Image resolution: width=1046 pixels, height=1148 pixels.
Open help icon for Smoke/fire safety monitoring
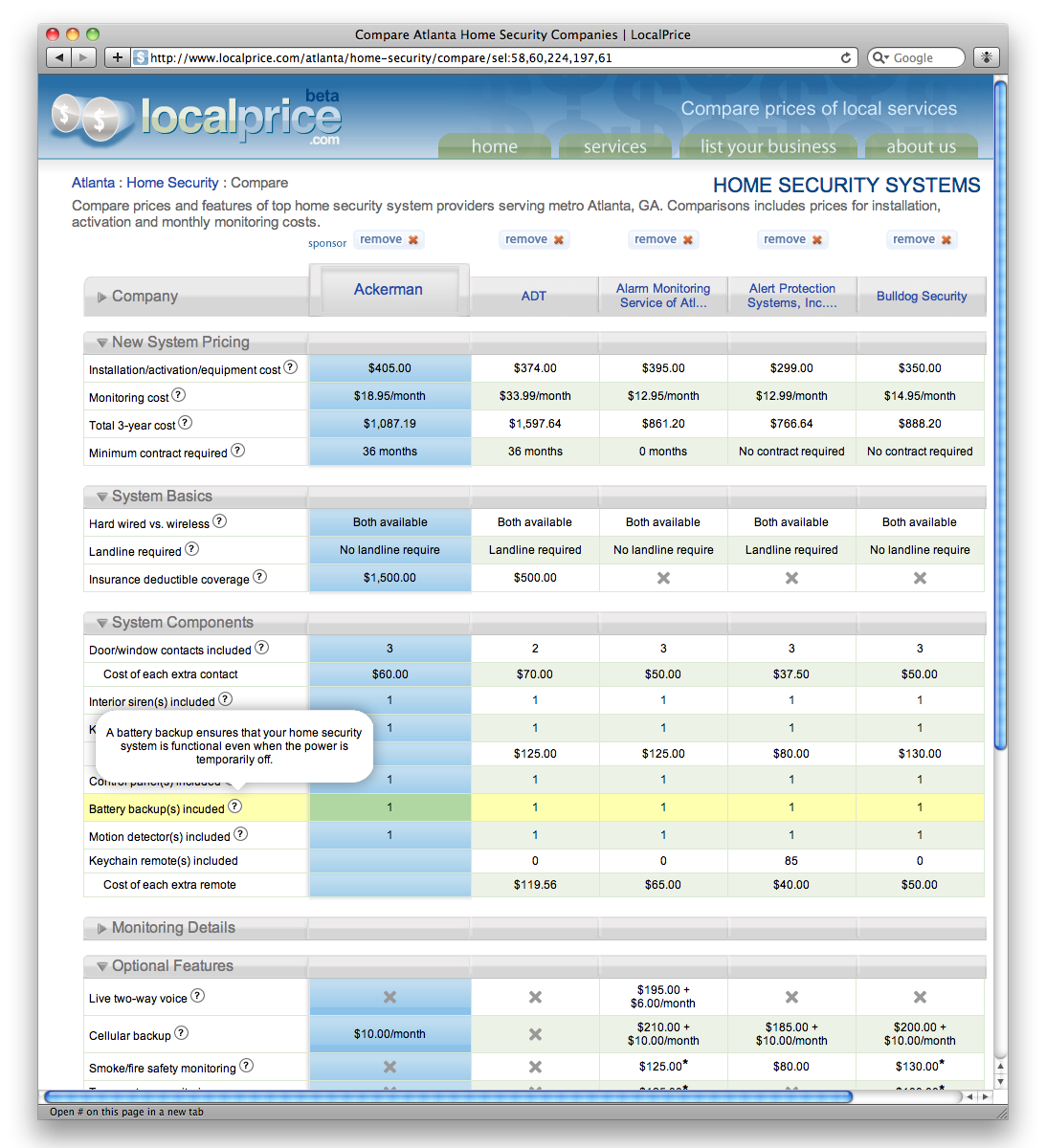[x=247, y=1066]
